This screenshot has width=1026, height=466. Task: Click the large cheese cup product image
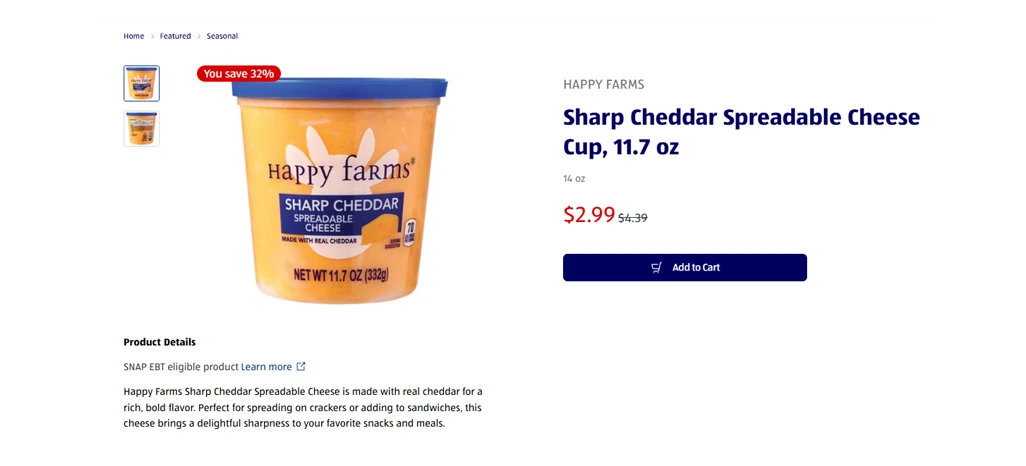pos(337,188)
